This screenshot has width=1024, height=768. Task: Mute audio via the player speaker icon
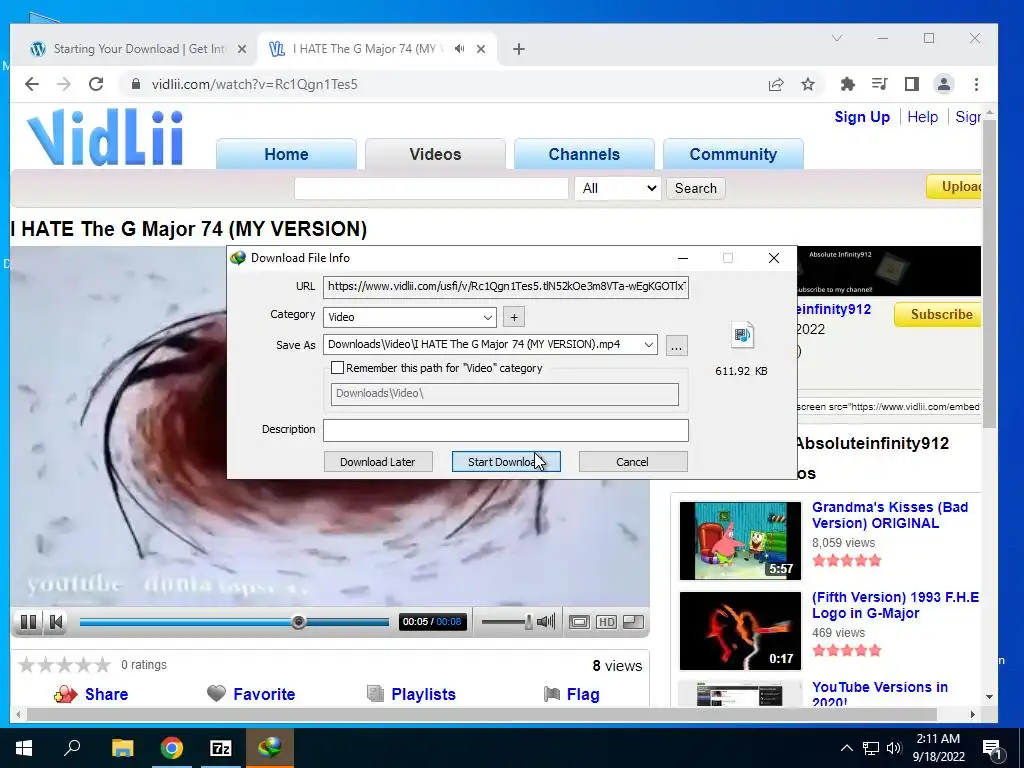pyautogui.click(x=546, y=622)
